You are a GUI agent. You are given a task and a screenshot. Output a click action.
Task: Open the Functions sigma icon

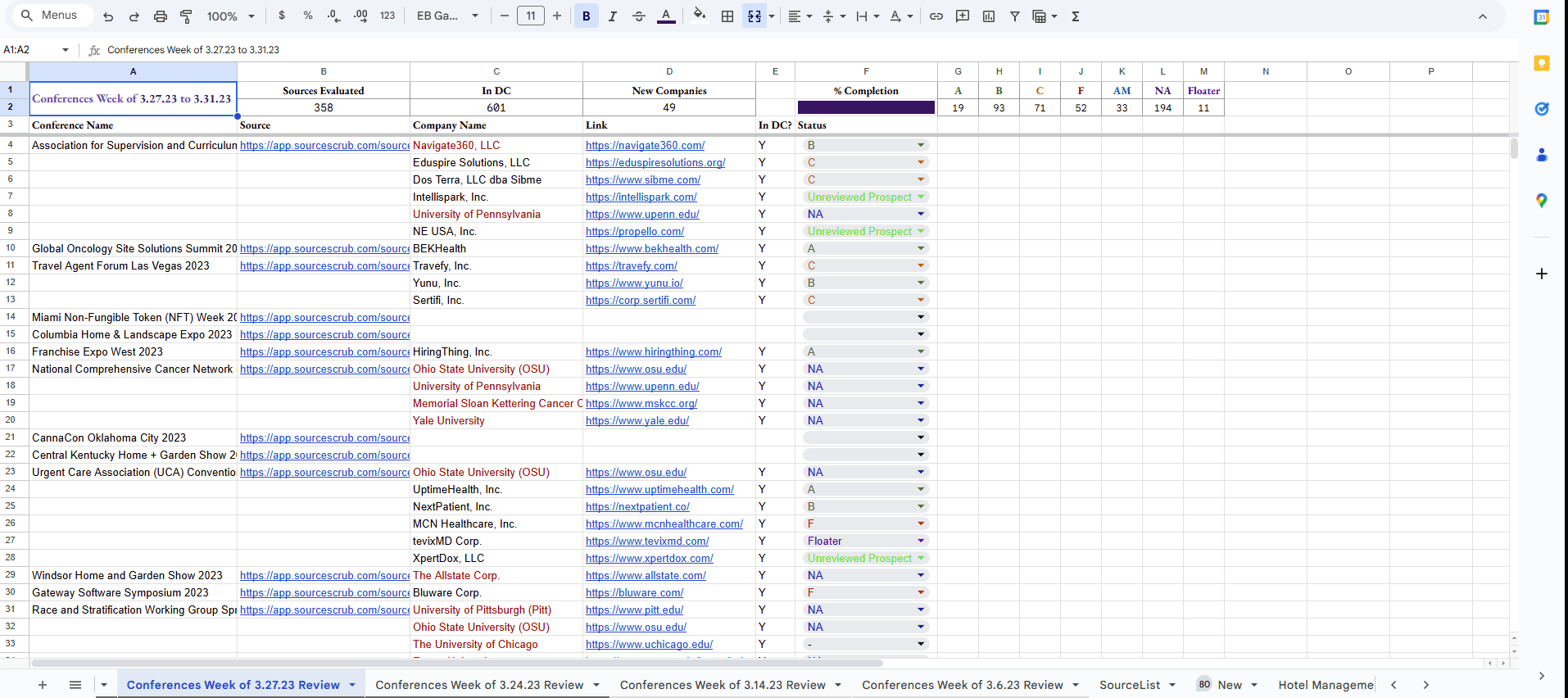tap(1076, 16)
